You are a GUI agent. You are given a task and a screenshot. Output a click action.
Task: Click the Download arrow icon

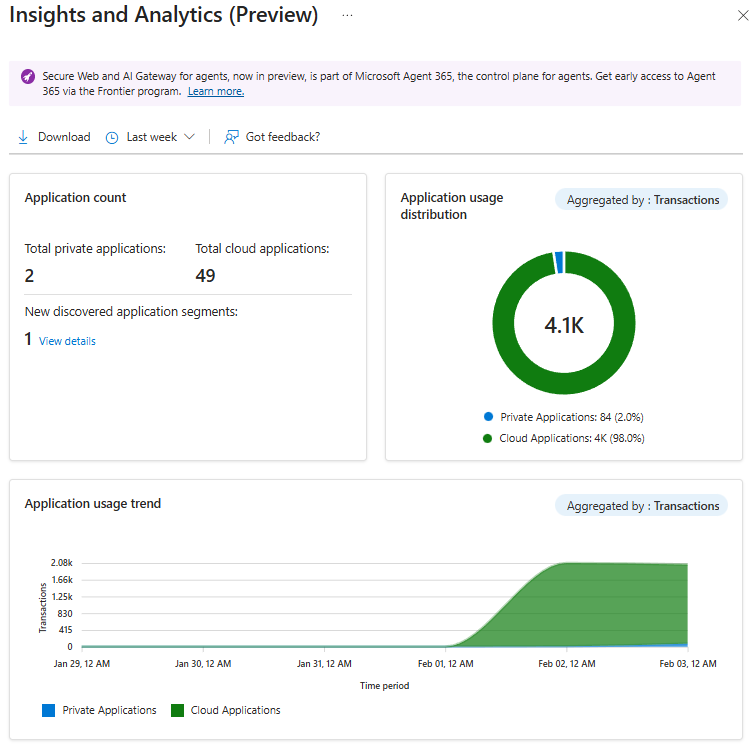tap(23, 137)
